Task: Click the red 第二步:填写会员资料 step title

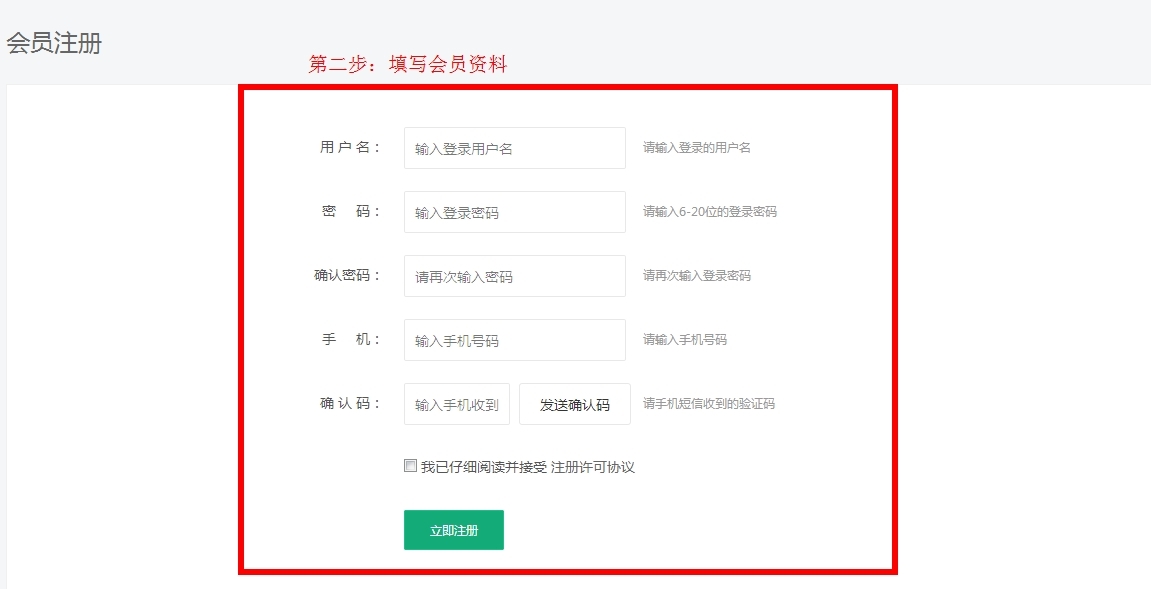Action: 408,65
